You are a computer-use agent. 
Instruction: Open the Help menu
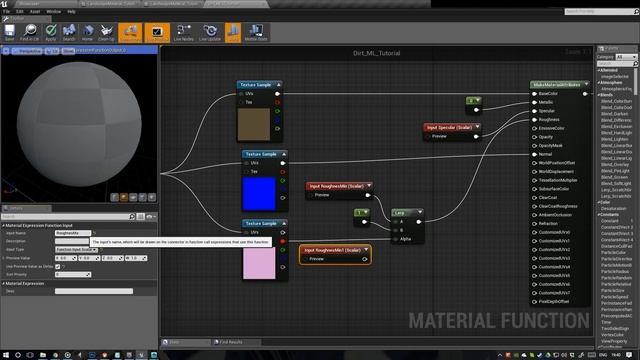[71, 11]
